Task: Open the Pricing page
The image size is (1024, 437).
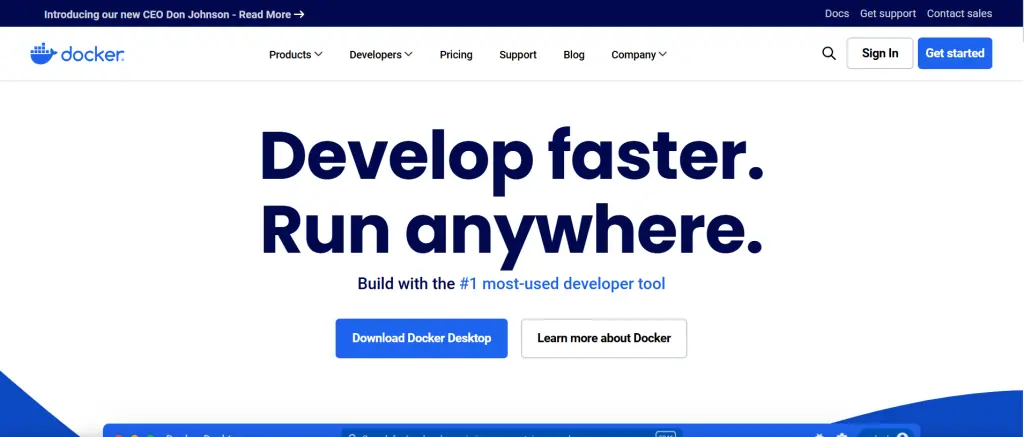Action: tap(456, 55)
